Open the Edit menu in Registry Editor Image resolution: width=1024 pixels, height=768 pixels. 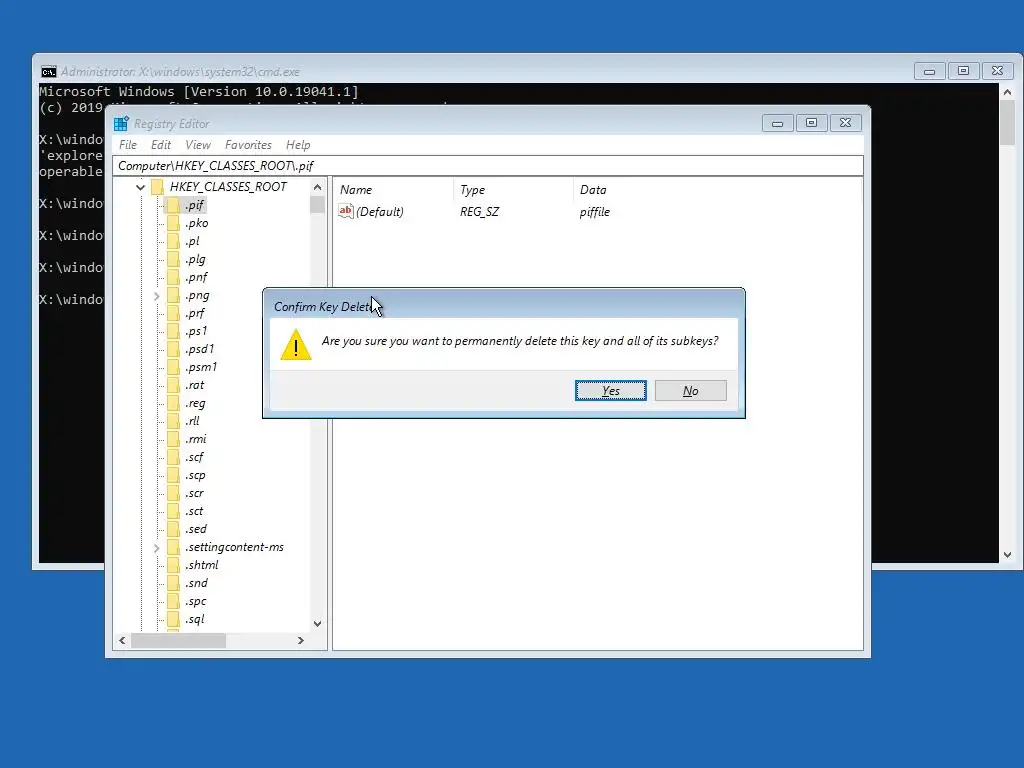click(x=161, y=145)
